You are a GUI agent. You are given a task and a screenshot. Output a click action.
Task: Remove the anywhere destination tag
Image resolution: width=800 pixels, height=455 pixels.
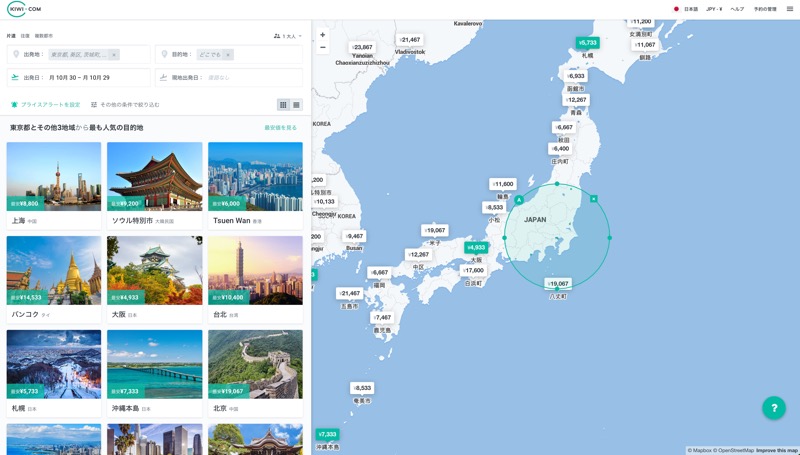228,55
